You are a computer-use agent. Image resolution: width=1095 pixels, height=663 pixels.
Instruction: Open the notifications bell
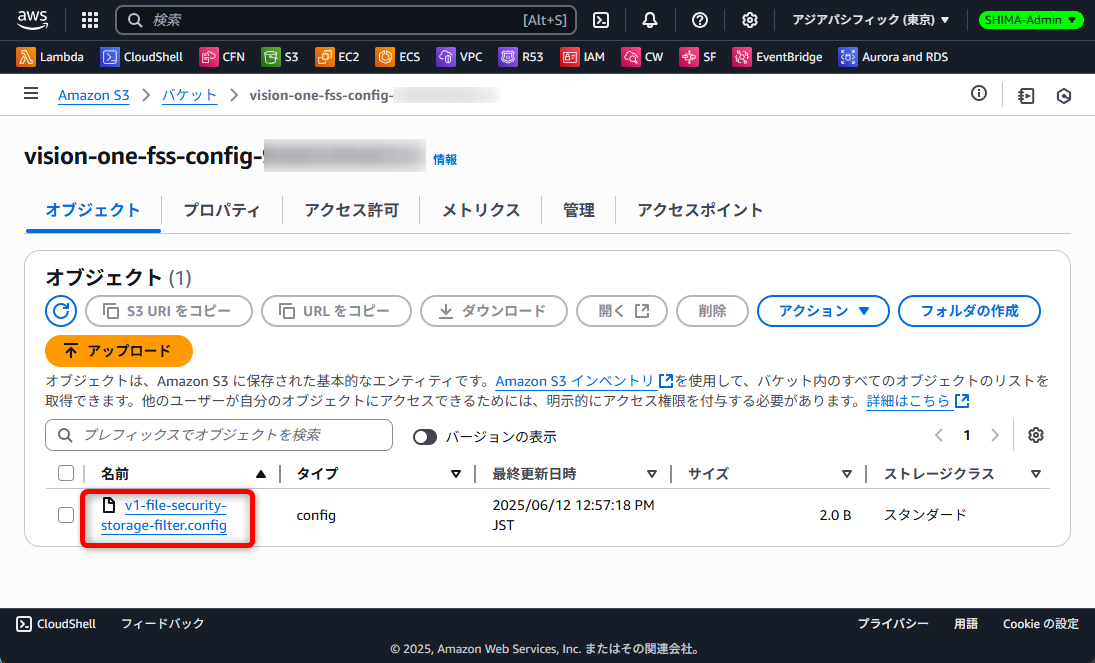(649, 20)
